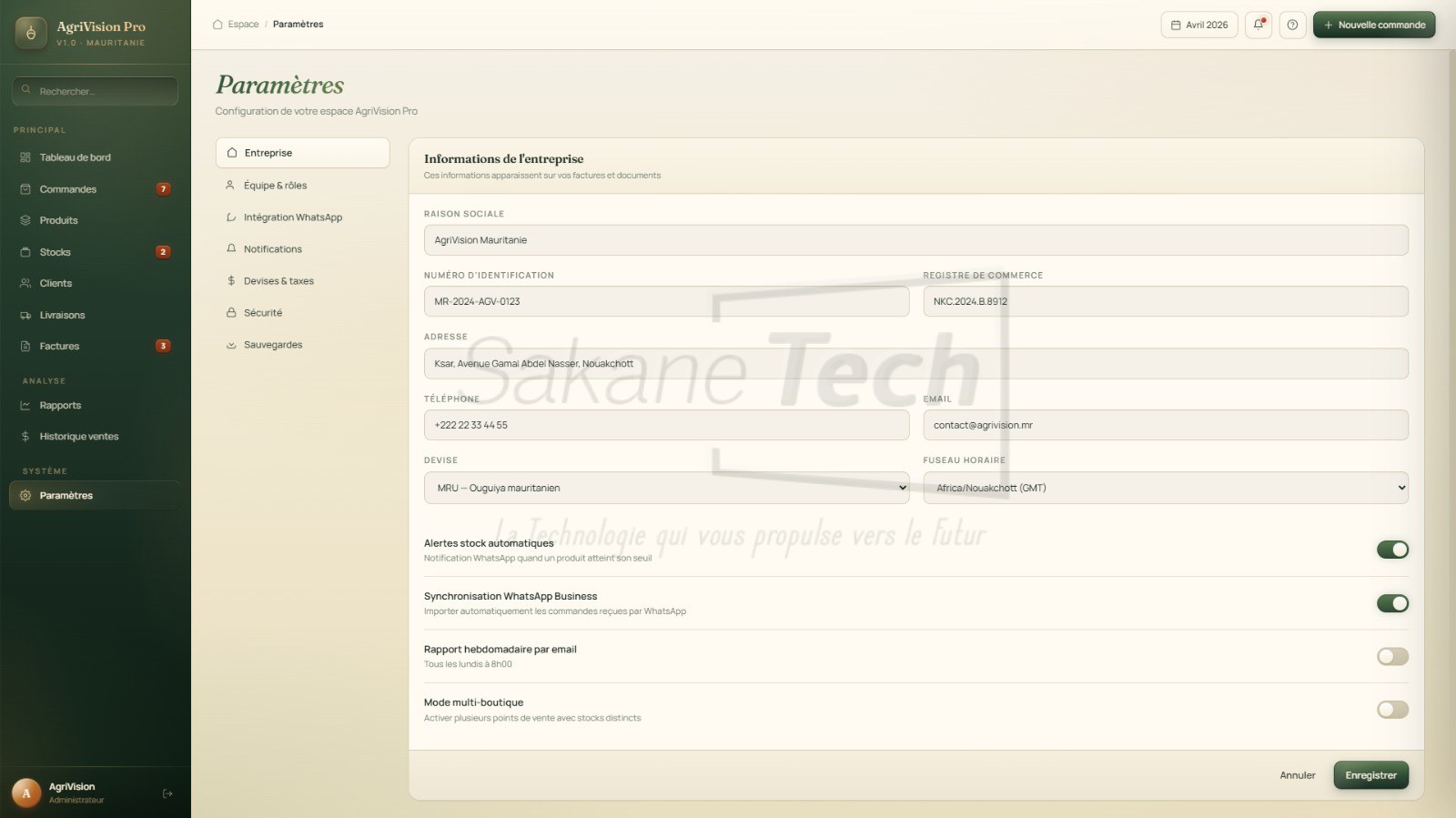Screen dimensions: 1456x818
Task: Click the Rapports chart icon
Action: point(25,405)
